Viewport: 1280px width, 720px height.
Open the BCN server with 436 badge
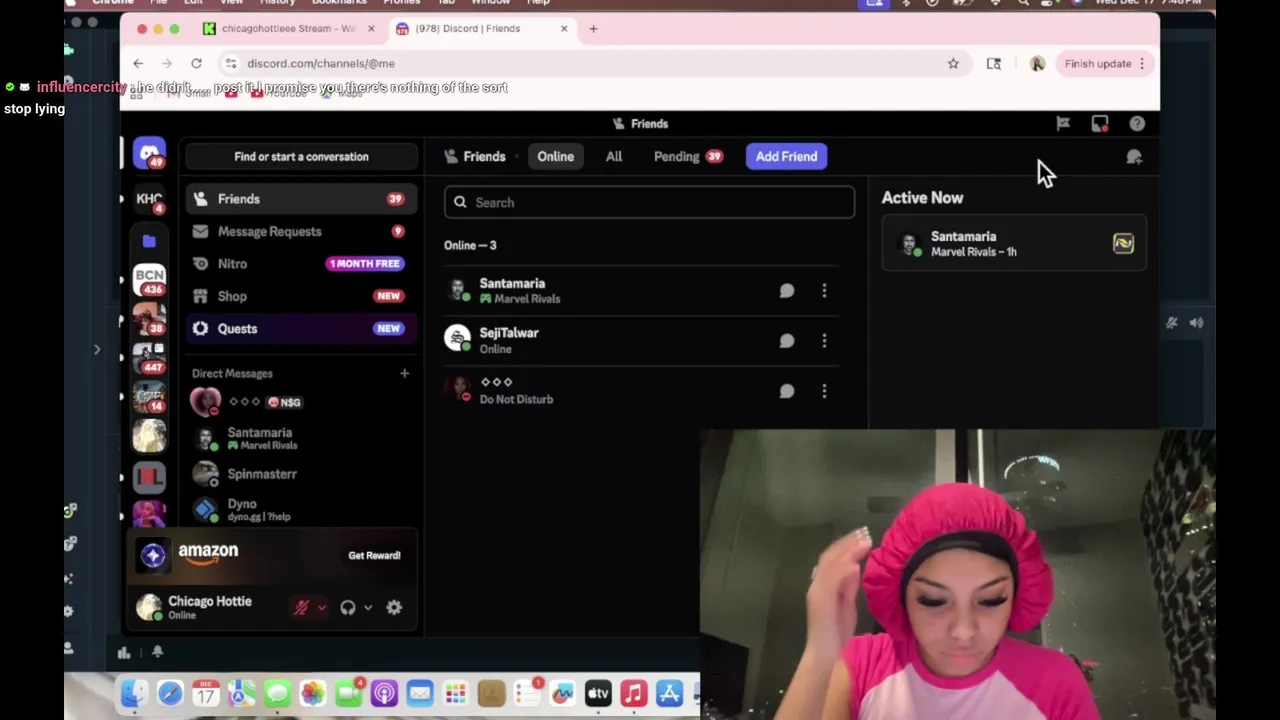coord(149,278)
